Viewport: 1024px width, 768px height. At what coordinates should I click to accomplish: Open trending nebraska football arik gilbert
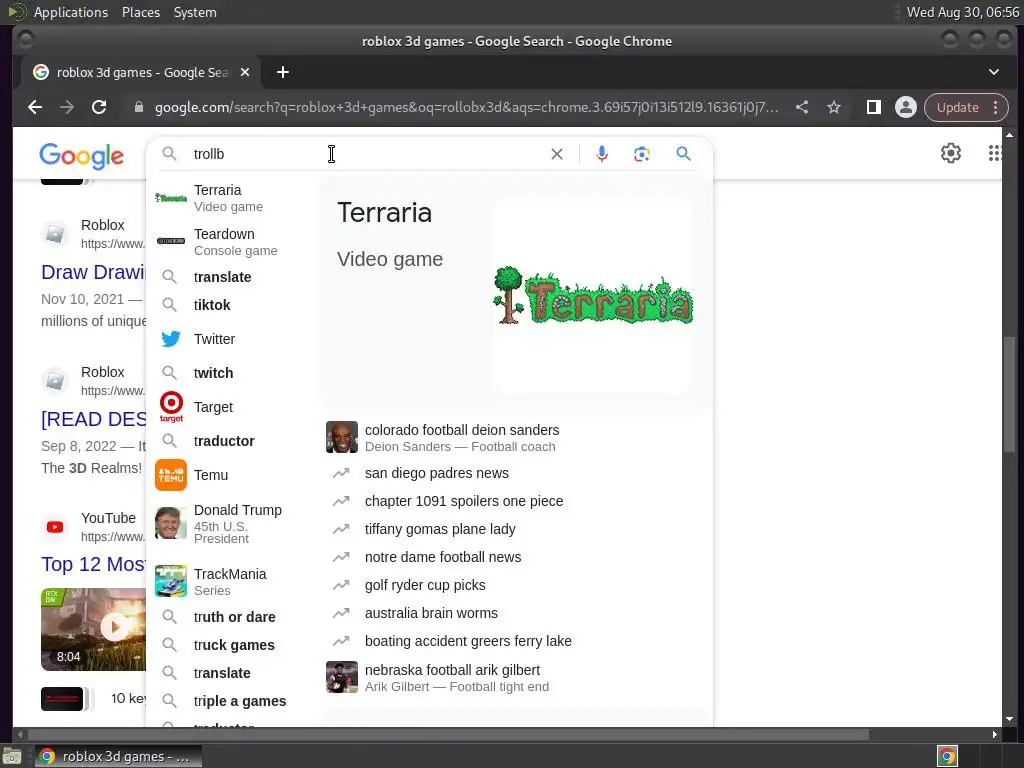[x=513, y=677]
